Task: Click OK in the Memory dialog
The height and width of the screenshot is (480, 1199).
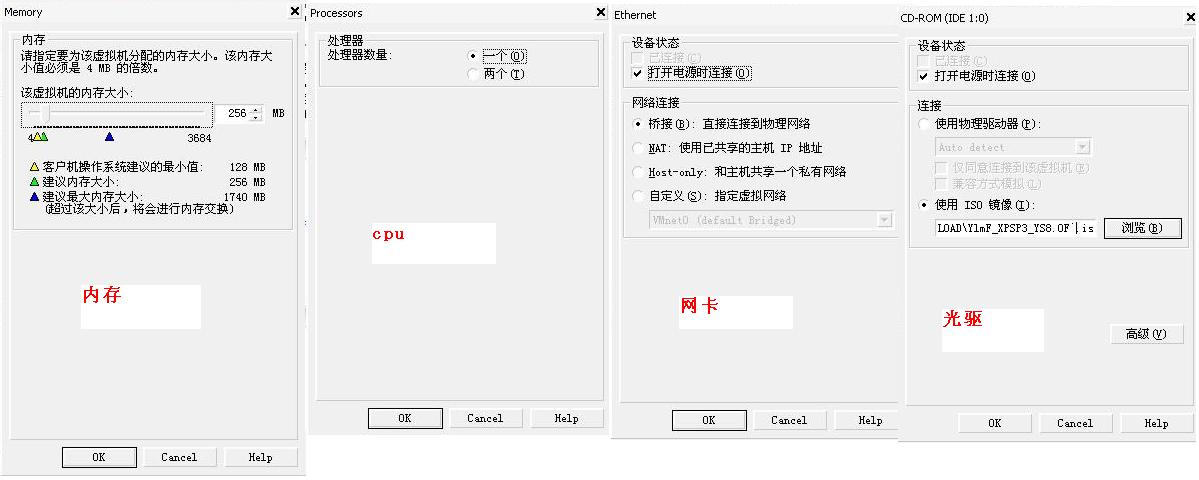Action: click(x=98, y=457)
